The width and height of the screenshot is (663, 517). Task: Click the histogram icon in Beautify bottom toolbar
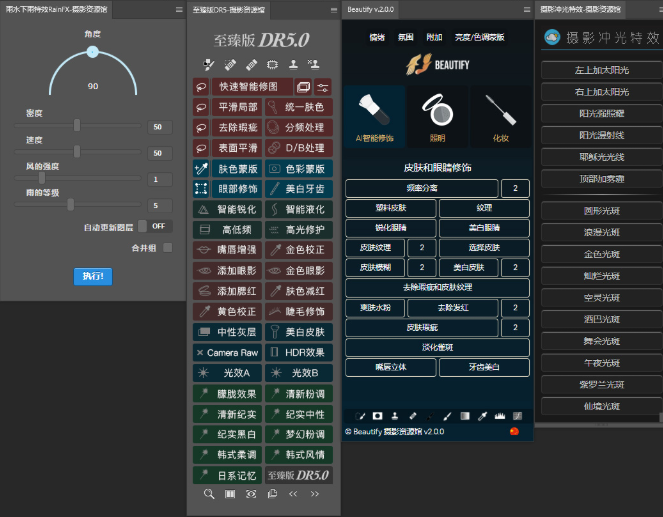tap(500, 416)
